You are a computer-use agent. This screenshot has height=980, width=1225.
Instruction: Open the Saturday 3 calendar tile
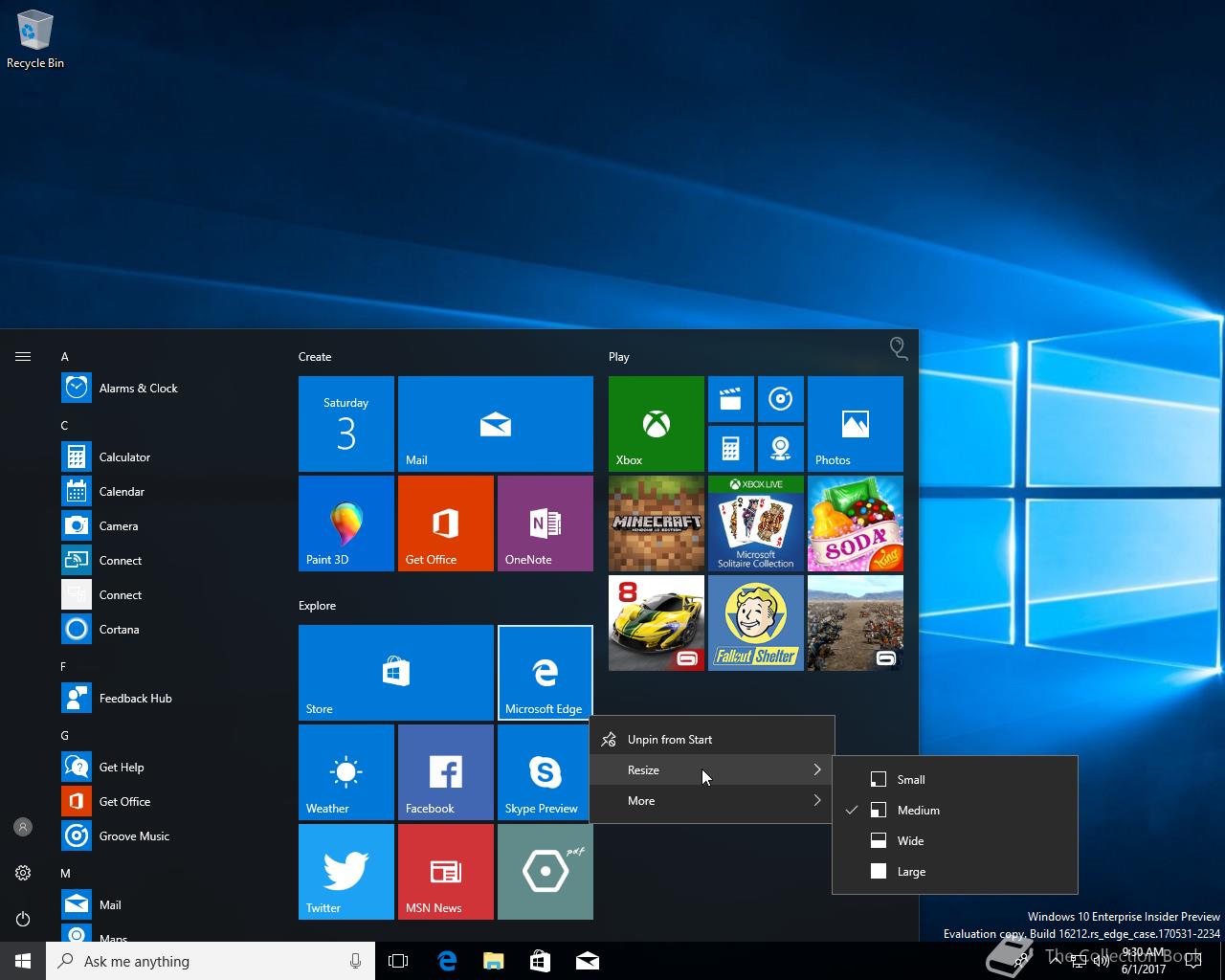(346, 424)
